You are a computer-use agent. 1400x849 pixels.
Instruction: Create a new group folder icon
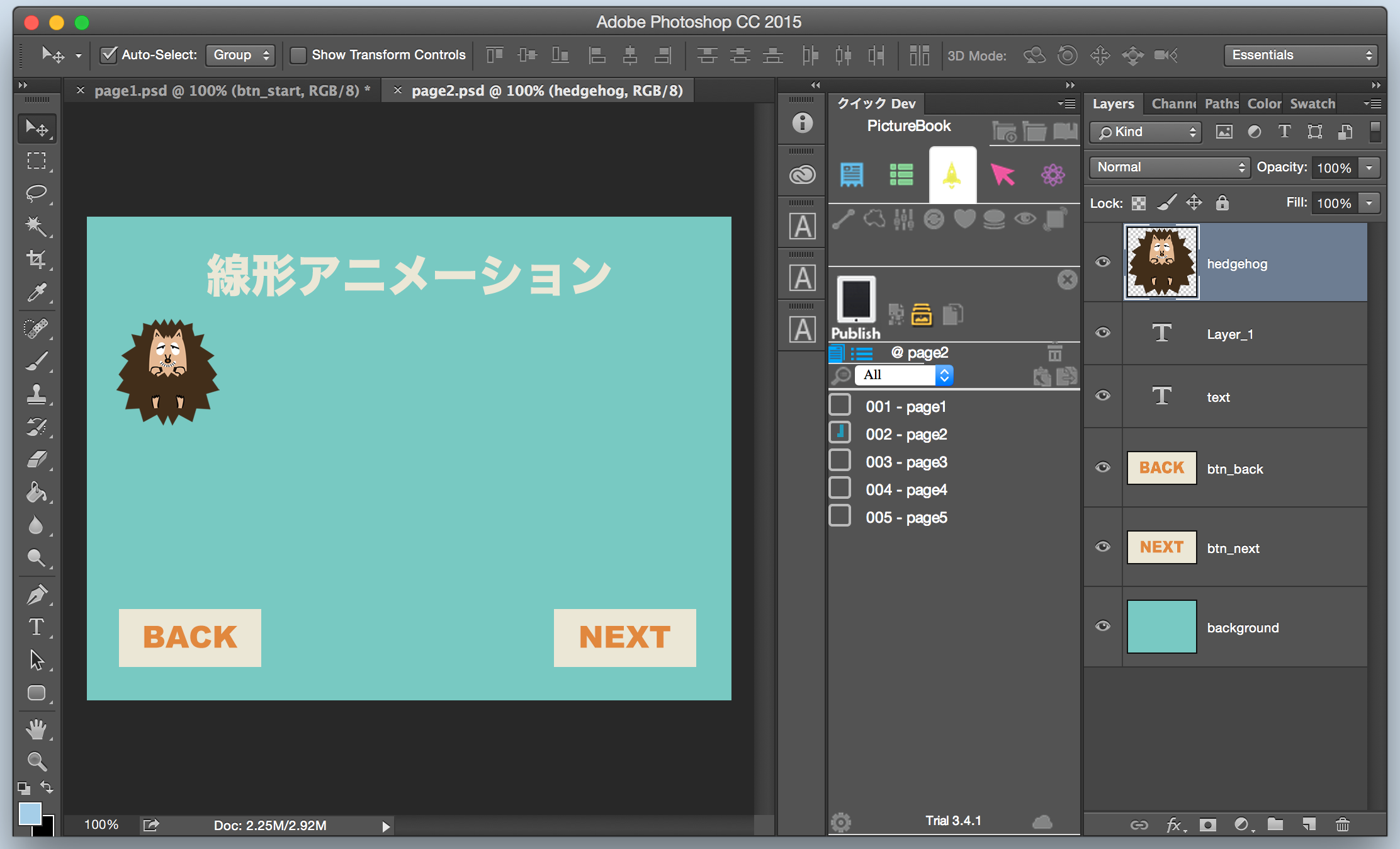pyautogui.click(x=1275, y=824)
